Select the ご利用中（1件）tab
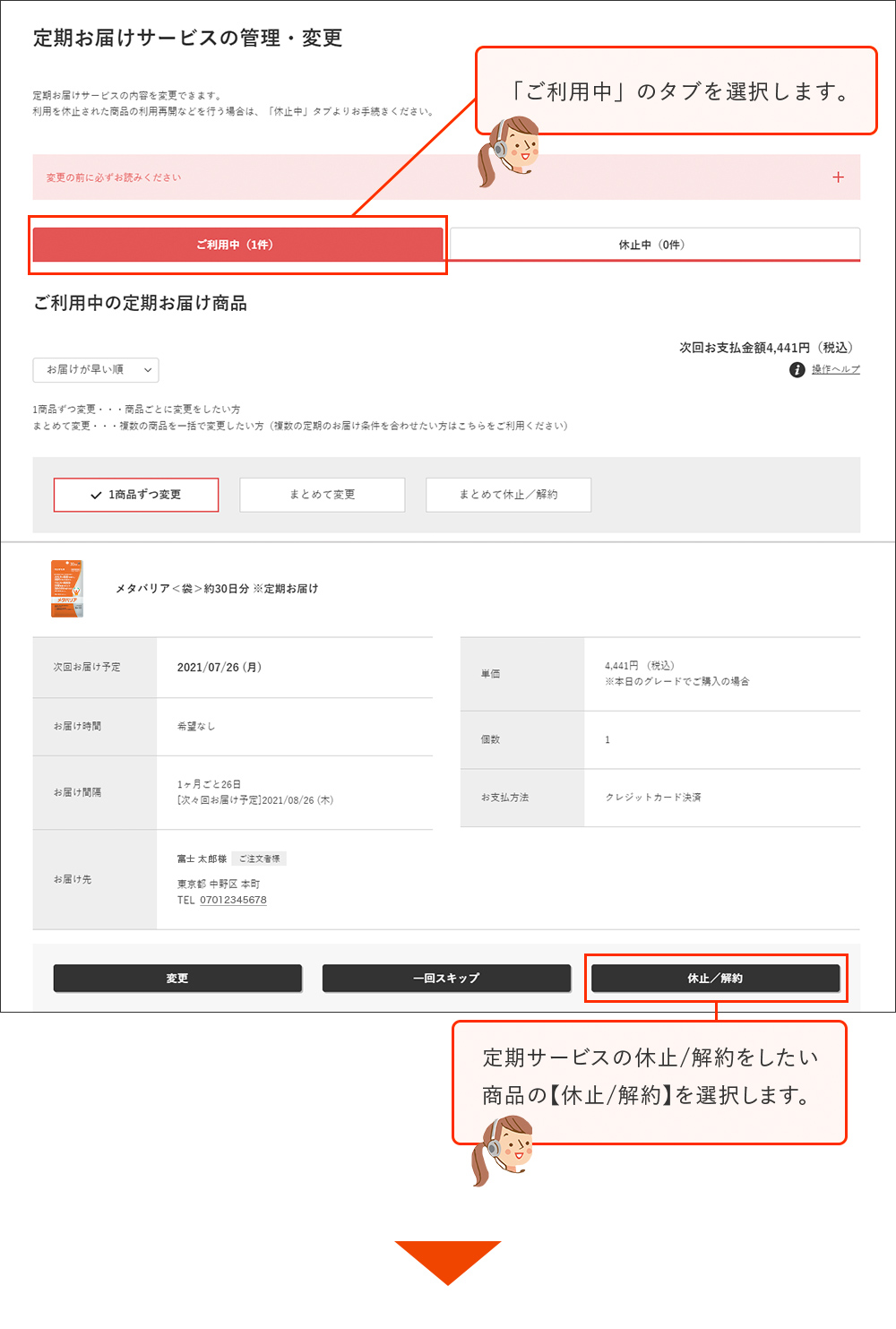The image size is (896, 1329). (x=237, y=244)
